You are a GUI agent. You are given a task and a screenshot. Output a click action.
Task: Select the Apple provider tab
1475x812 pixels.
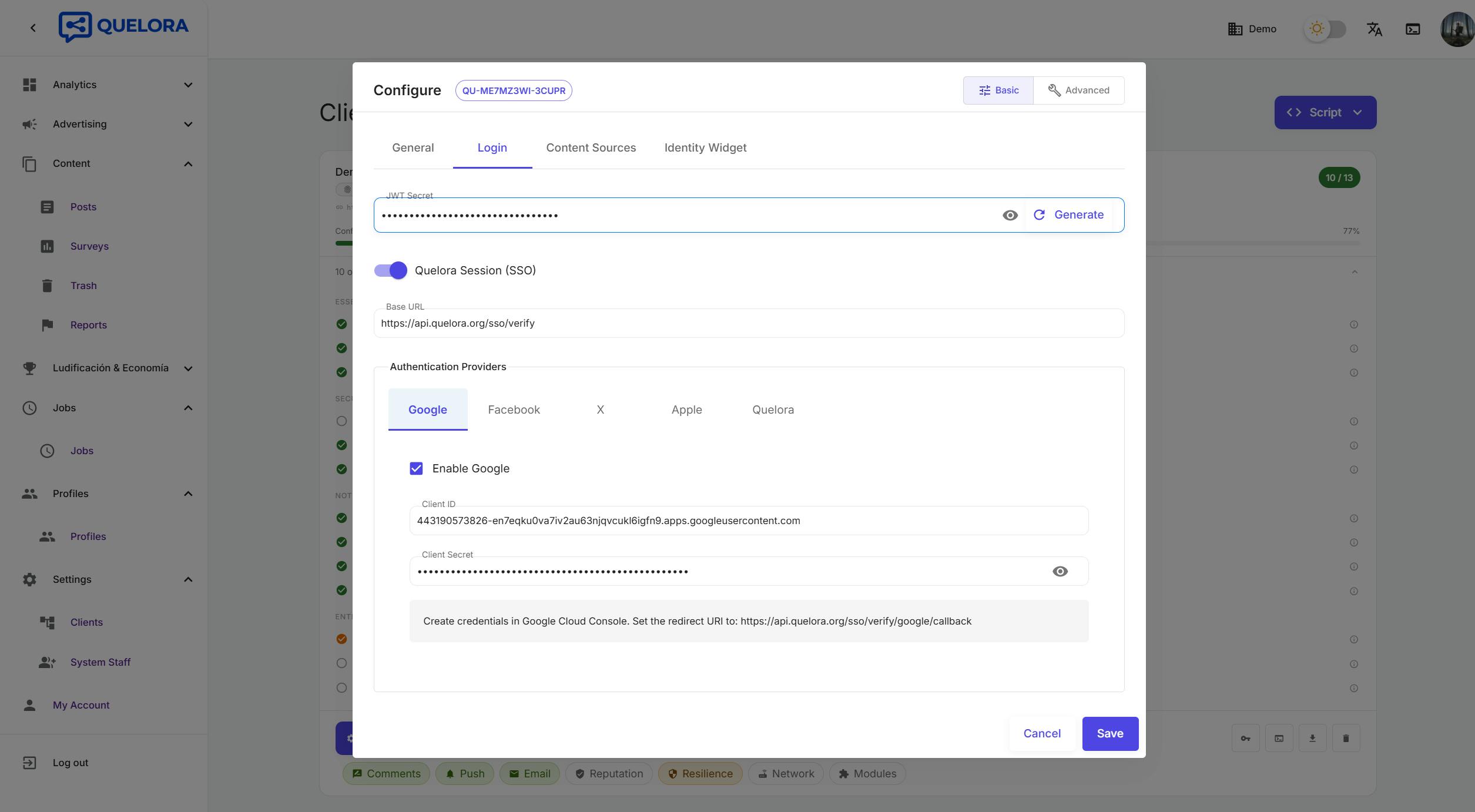(687, 410)
